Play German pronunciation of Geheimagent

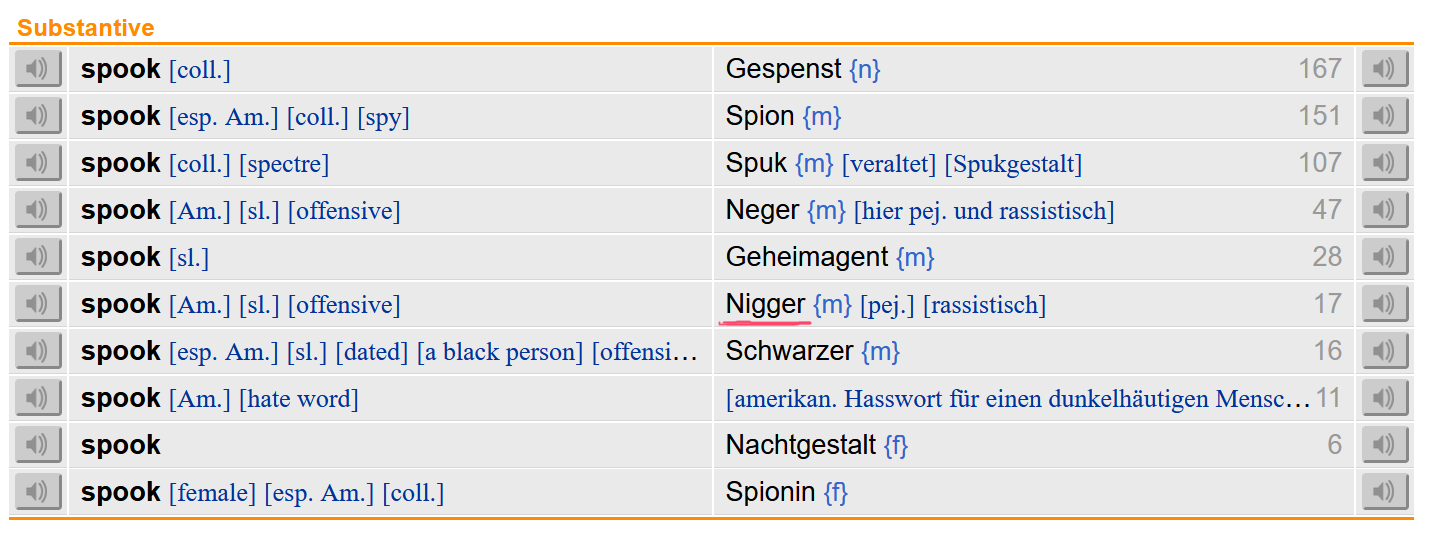coord(1385,257)
